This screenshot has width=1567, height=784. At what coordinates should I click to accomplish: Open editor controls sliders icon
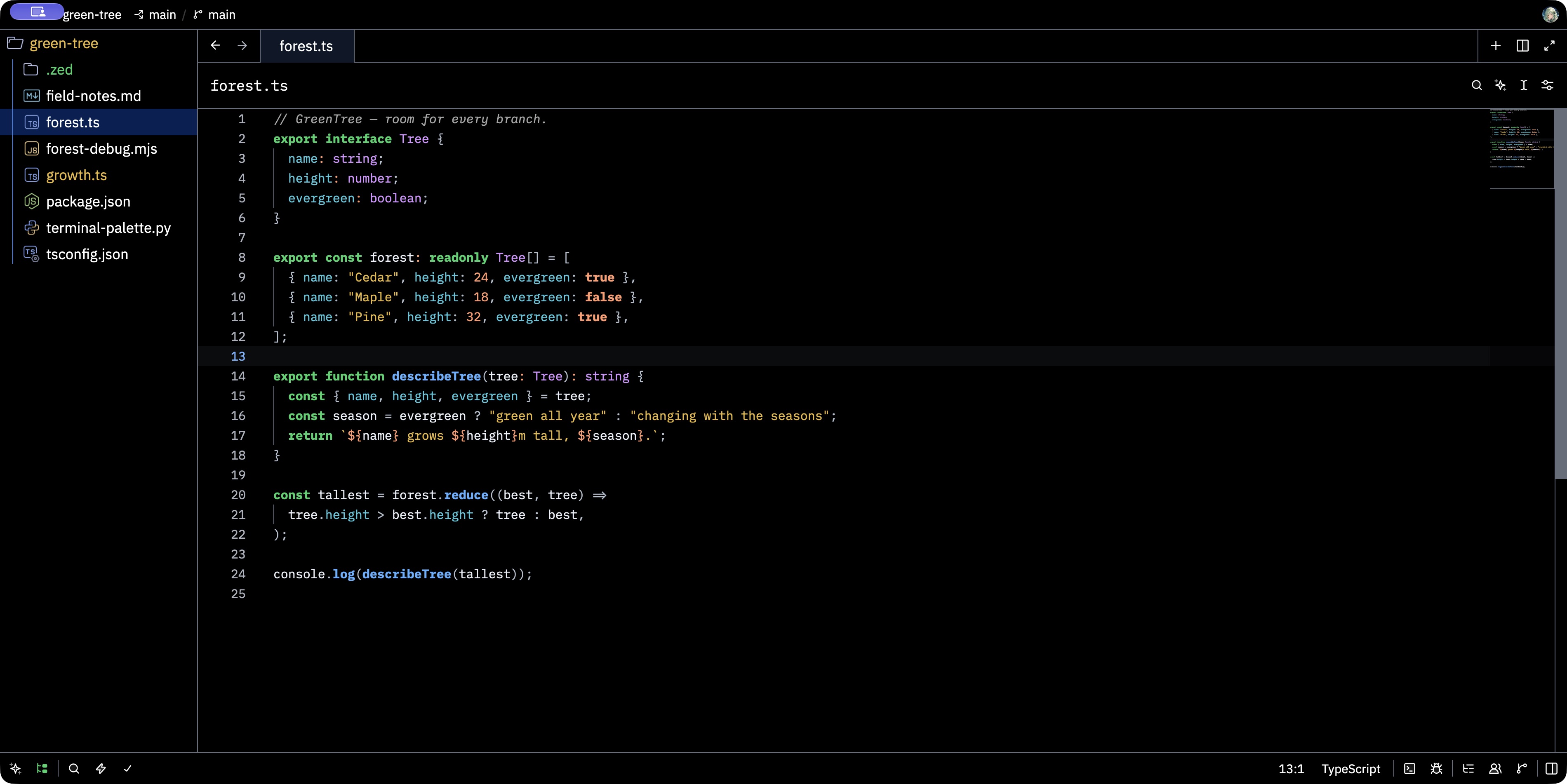1548,85
